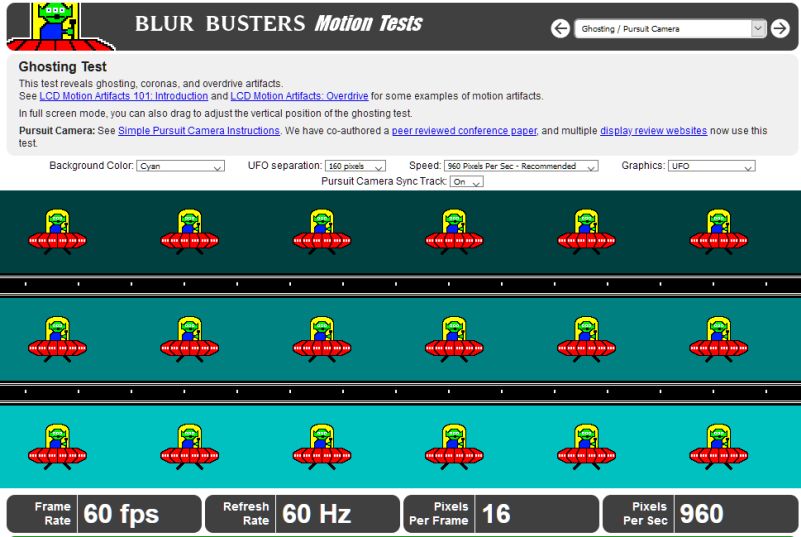This screenshot has height=537, width=801.
Task: Open Simple Pursuit Camera Instructions link
Action: coord(199,131)
